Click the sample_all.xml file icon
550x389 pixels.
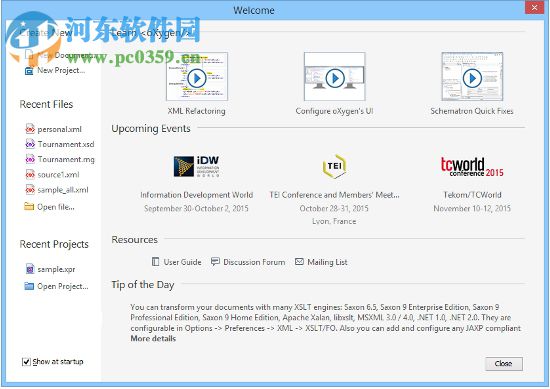[x=30, y=189]
